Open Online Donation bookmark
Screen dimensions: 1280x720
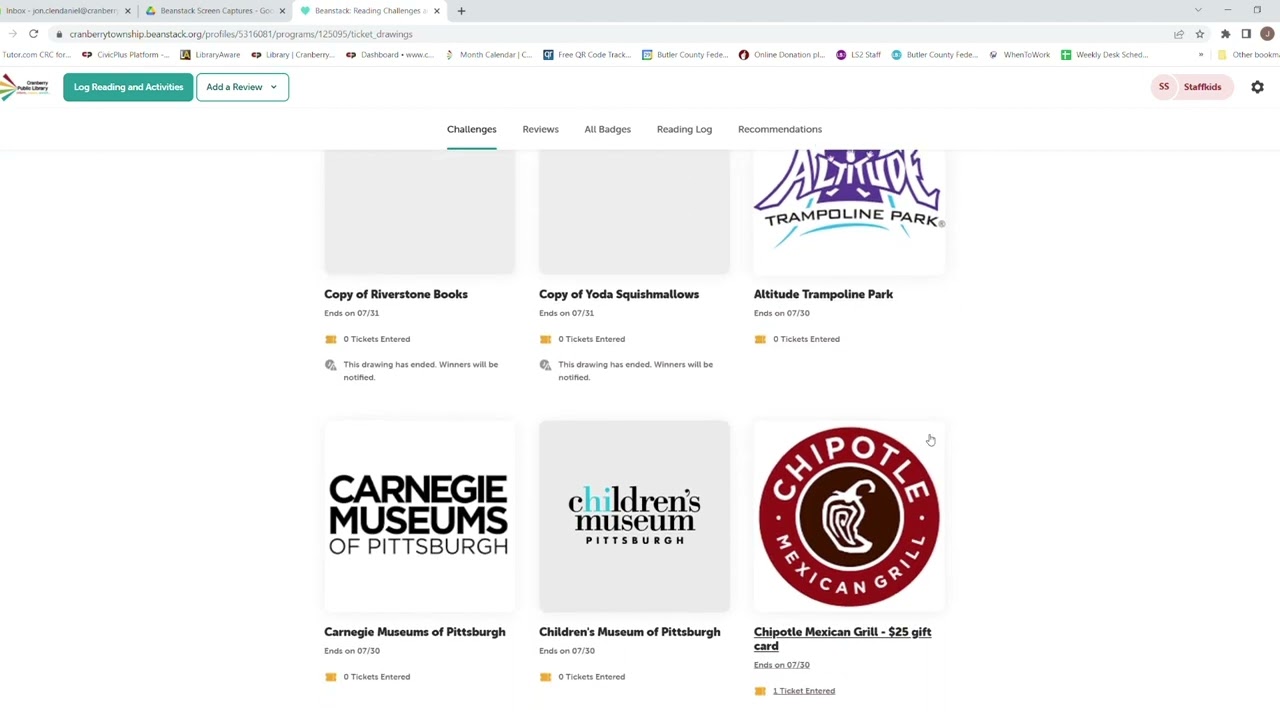[782, 55]
